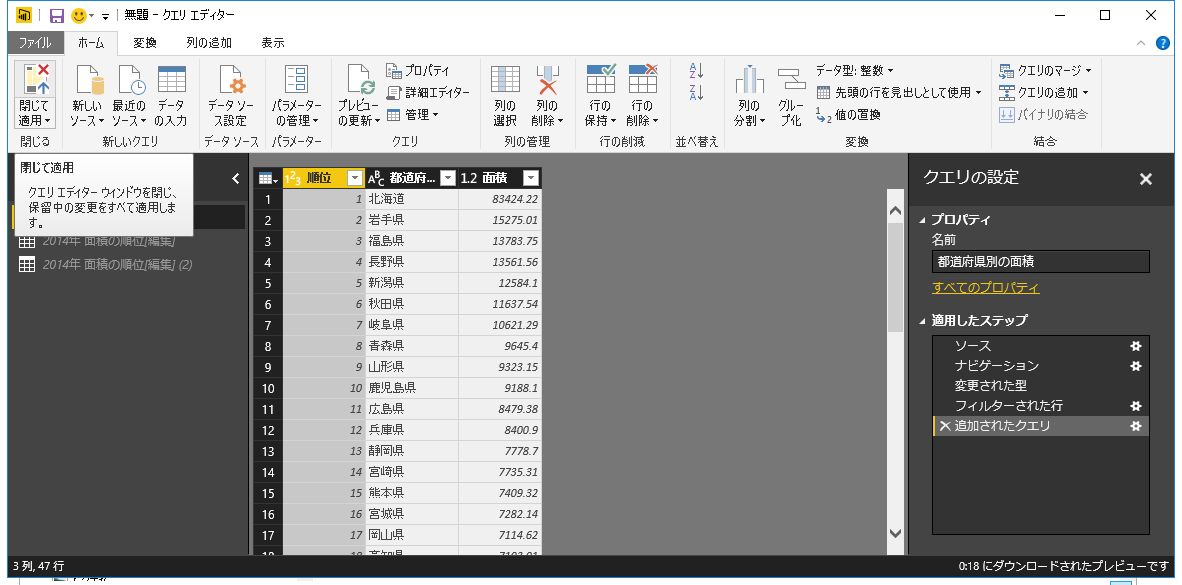
Task: Switch to the 列の追加 tab
Action: pos(209,43)
